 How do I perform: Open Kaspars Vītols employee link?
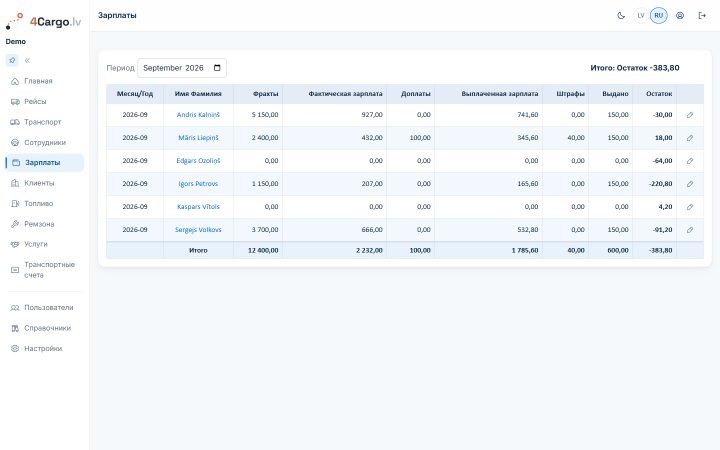[198, 207]
